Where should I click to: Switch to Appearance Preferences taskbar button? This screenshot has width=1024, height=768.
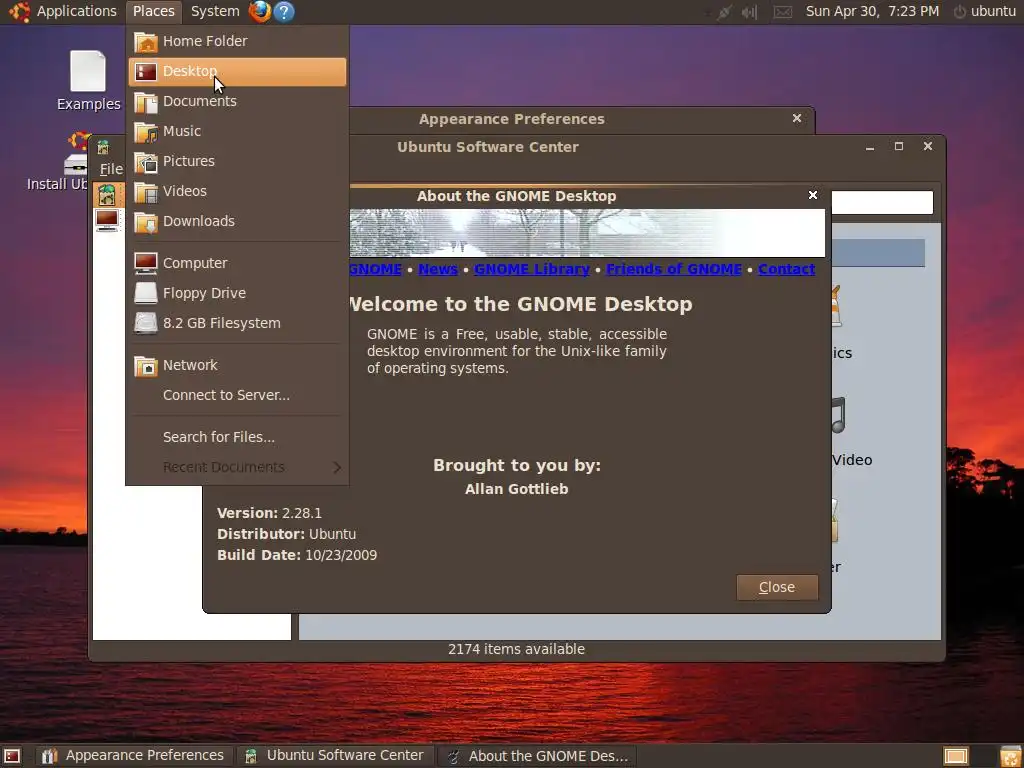coord(133,756)
